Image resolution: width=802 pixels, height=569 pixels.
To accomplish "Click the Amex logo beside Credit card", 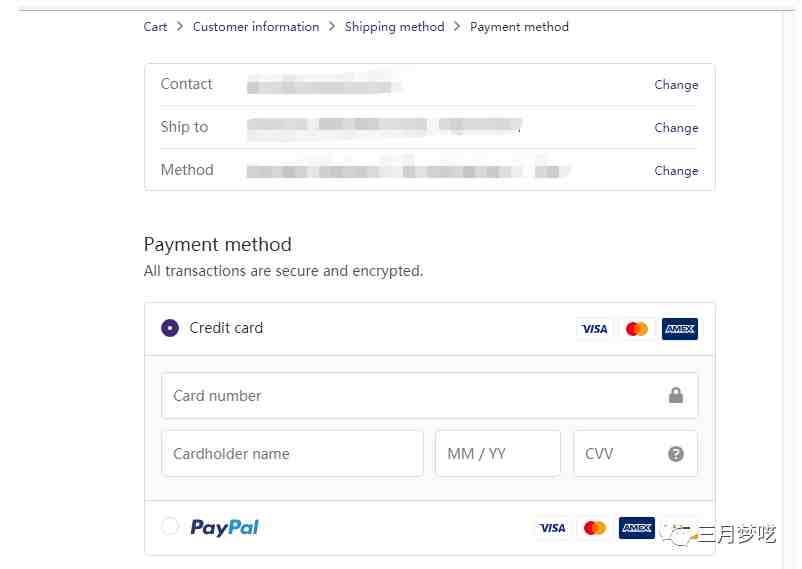I will tap(680, 329).
